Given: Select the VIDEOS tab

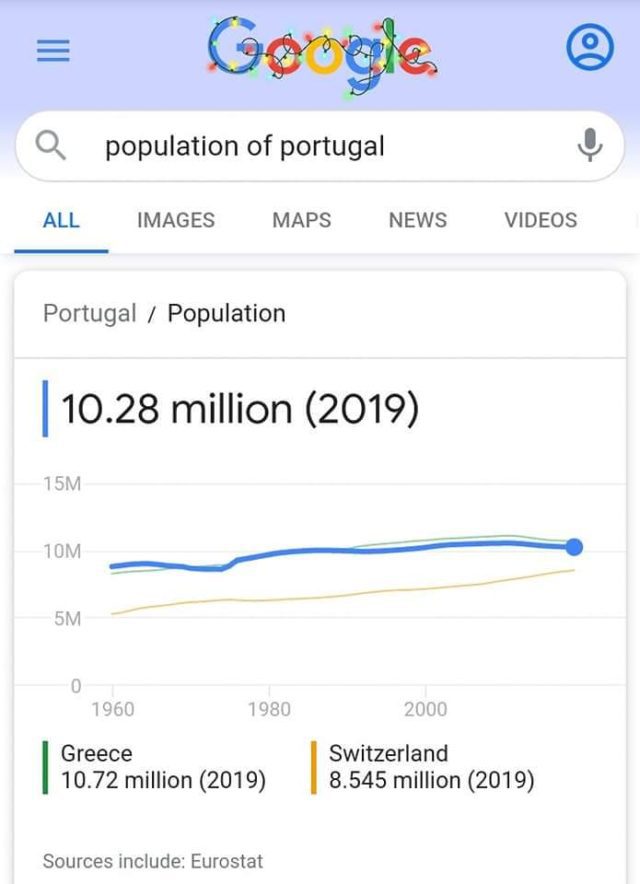Looking at the screenshot, I should coord(540,220).
